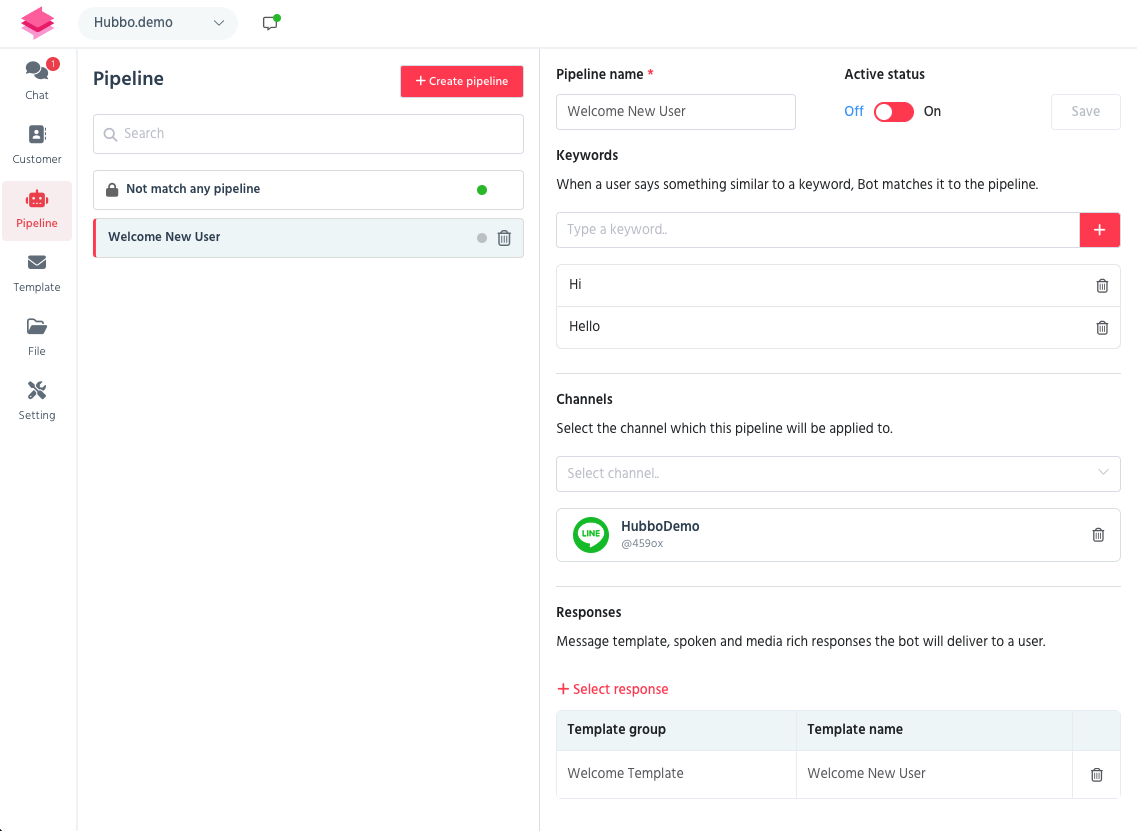The image size is (1137, 831).
Task: Click the Pipeline sidebar icon
Action: coord(37,210)
